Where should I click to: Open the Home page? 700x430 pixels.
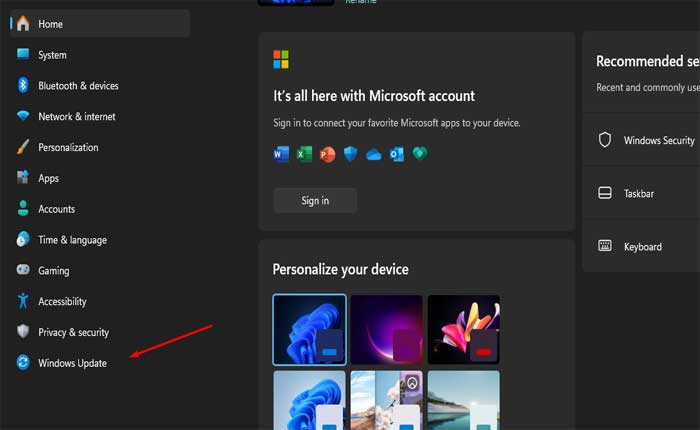click(x=100, y=24)
